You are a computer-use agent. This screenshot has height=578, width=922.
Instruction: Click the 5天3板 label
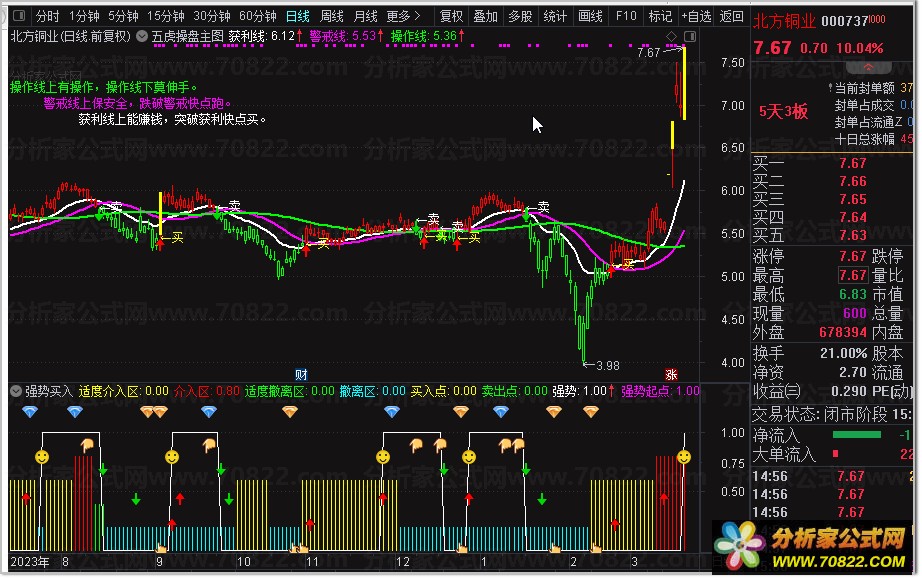[783, 111]
